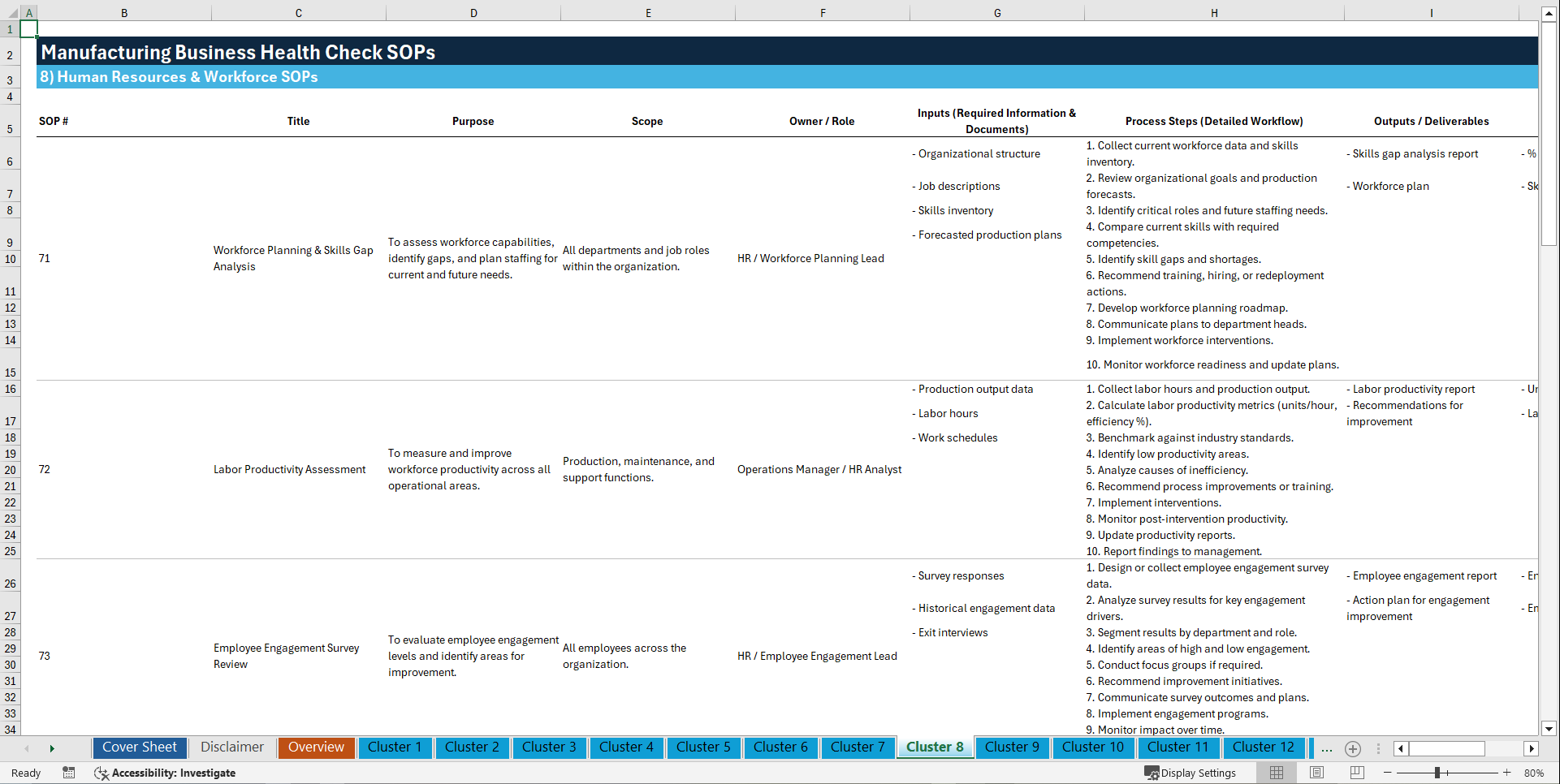The image size is (1560, 784).
Task: Click the vertical scrollbar down arrow
Action: coord(1549,728)
